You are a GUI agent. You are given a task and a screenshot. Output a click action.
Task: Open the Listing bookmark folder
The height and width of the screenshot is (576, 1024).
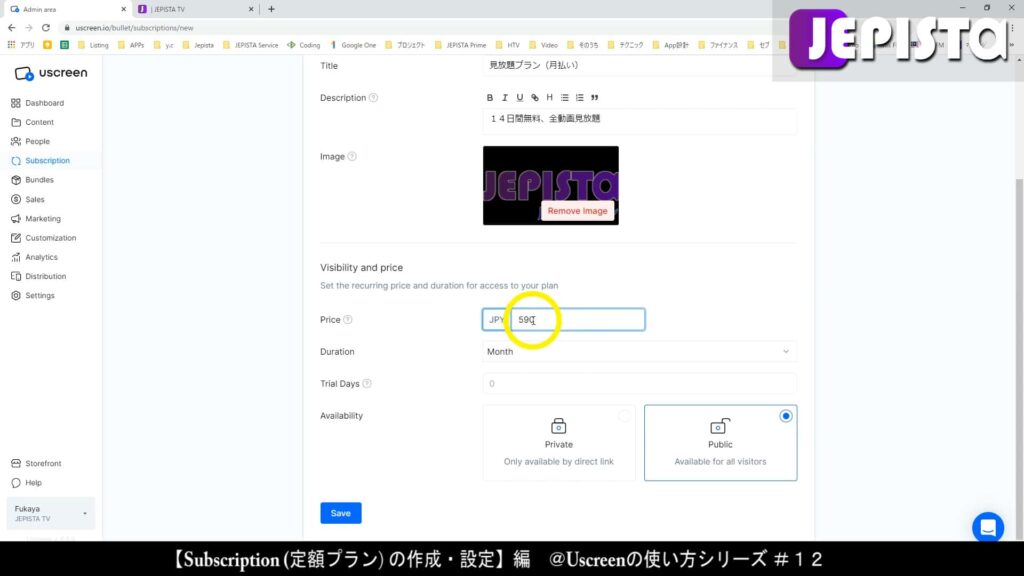tap(93, 45)
